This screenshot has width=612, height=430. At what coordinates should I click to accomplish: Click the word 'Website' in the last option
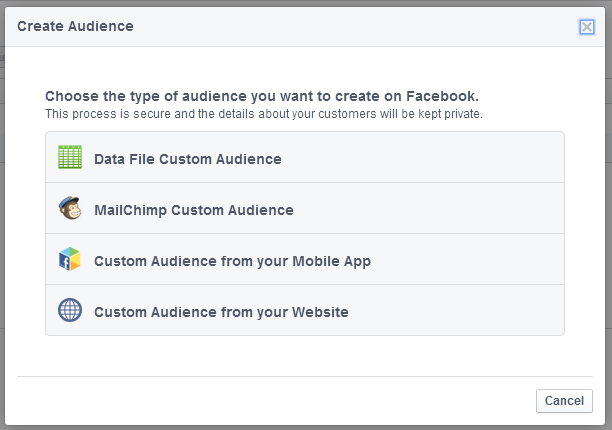pos(320,312)
